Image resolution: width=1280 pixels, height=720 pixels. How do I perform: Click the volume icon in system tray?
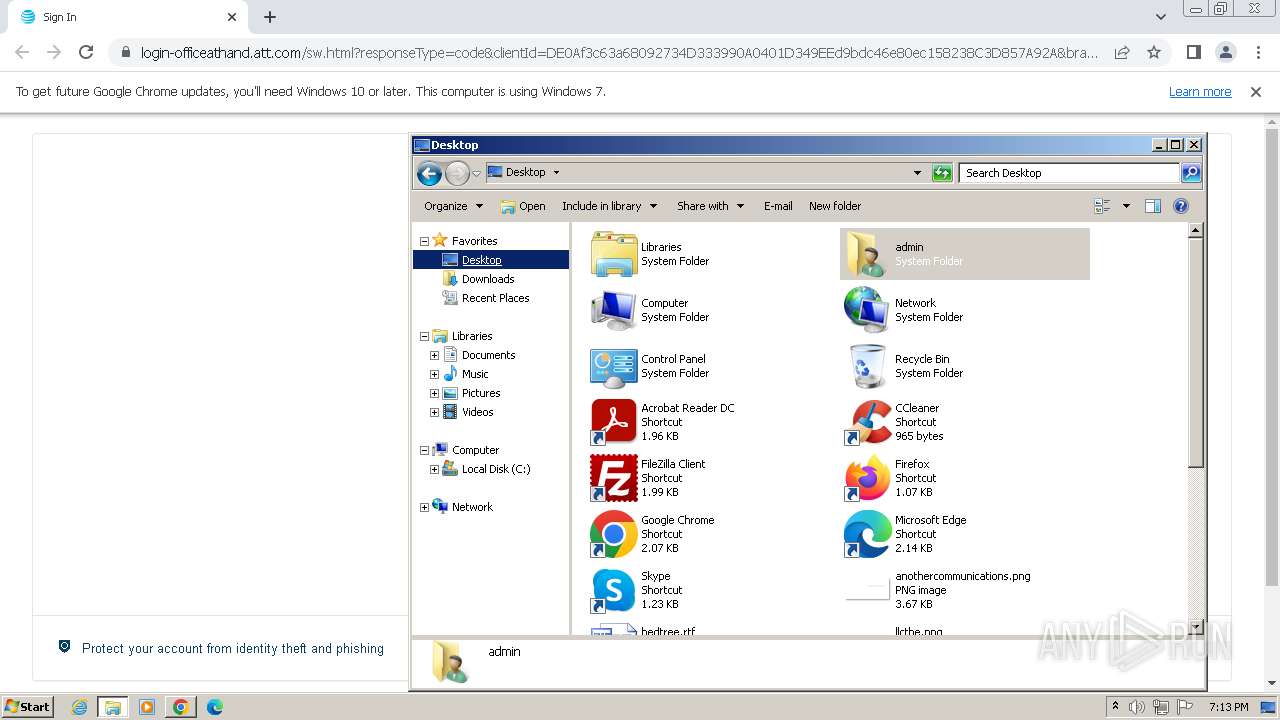pyautogui.click(x=1137, y=707)
